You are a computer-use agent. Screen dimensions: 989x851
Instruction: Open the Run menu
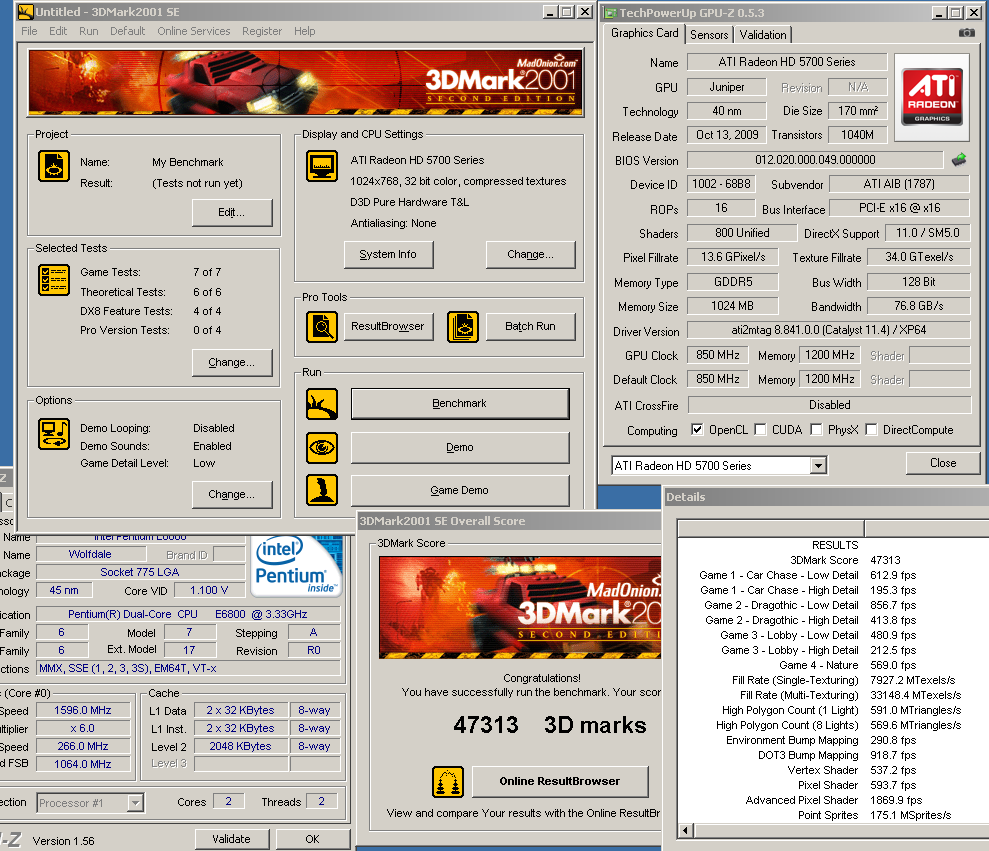(x=88, y=31)
